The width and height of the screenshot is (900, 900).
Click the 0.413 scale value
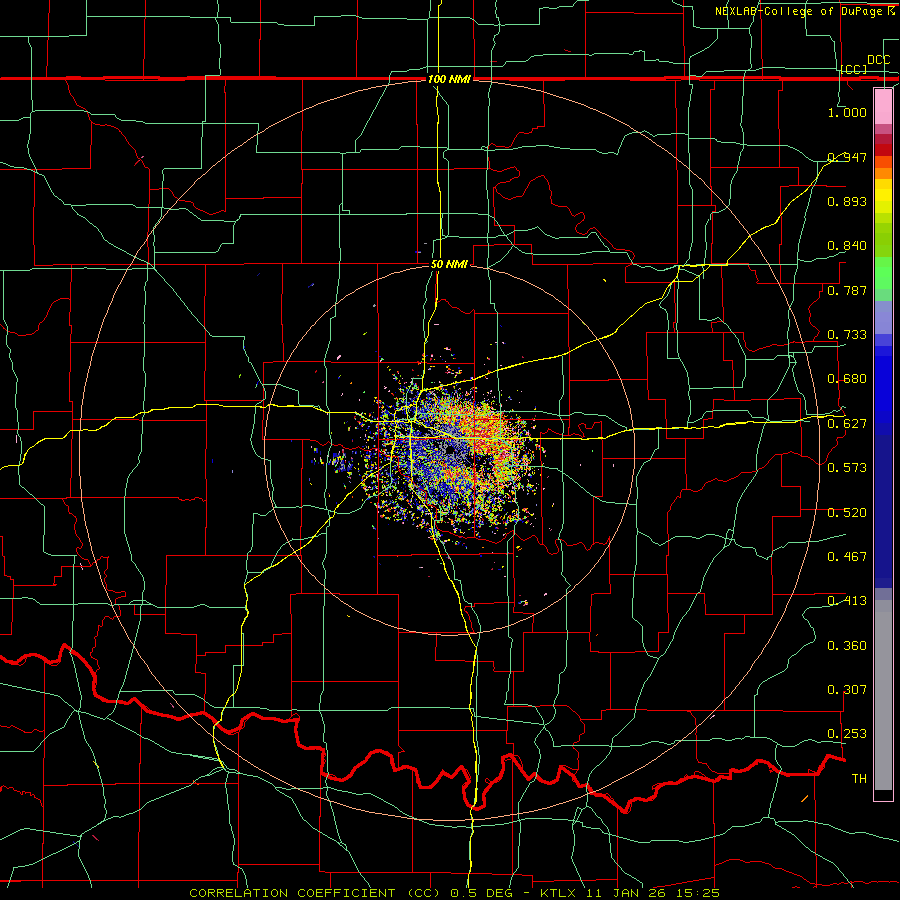pyautogui.click(x=847, y=601)
